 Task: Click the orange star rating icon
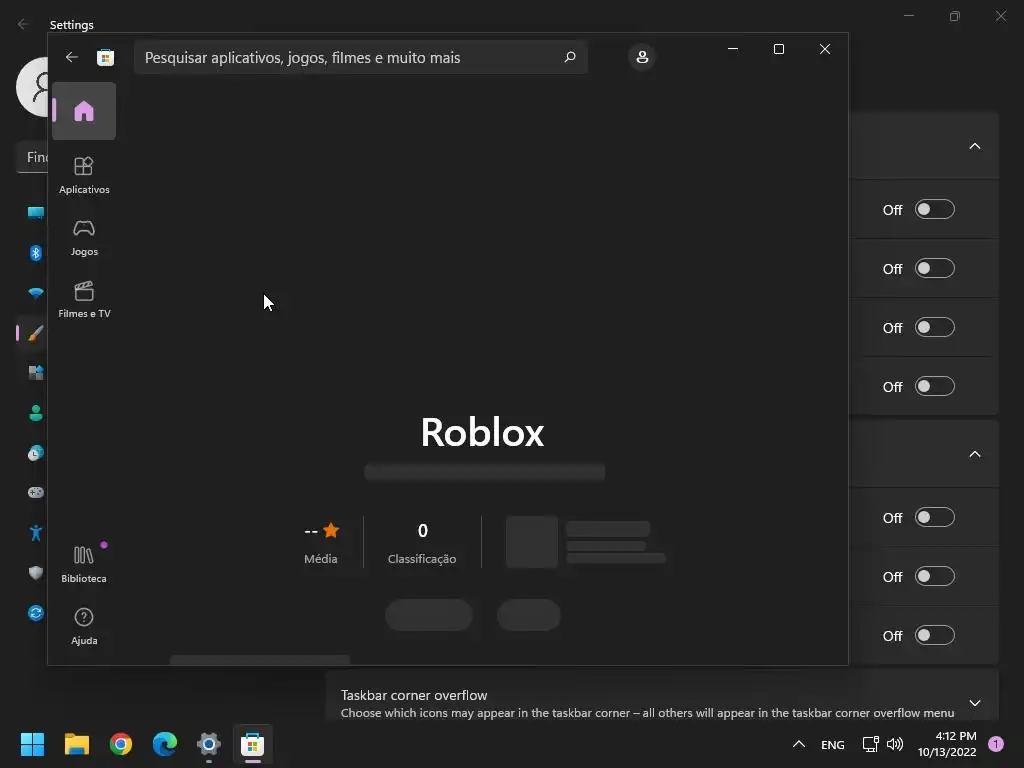[x=331, y=530]
